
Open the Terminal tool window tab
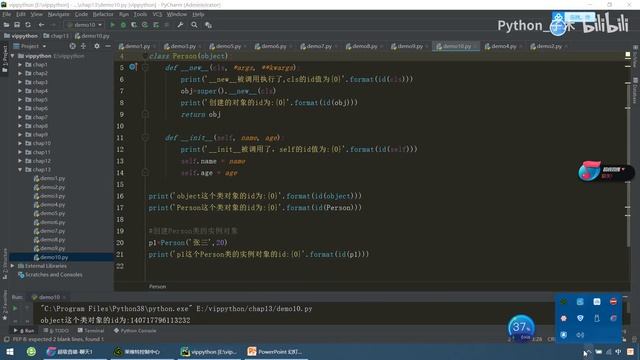pyautogui.click(x=91, y=330)
